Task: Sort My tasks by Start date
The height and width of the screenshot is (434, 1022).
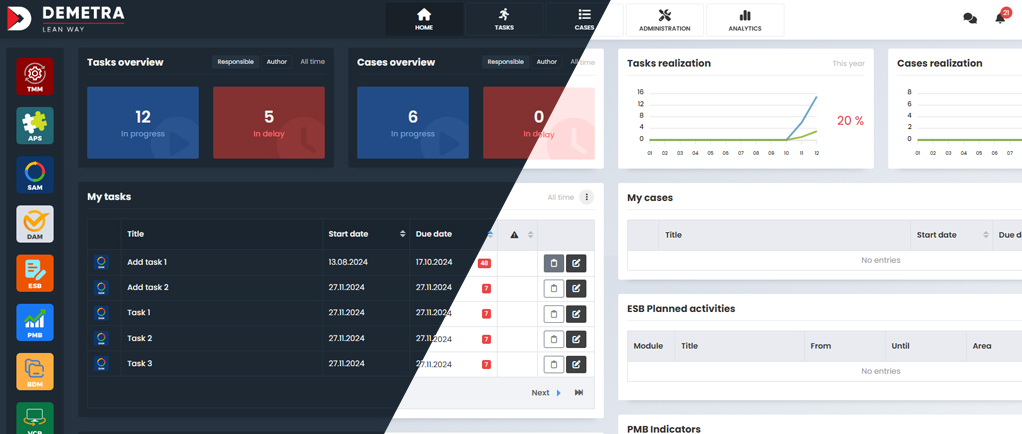Action: pyautogui.click(x=403, y=234)
